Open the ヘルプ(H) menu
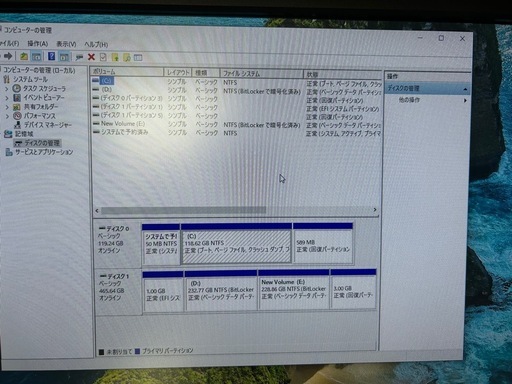Image resolution: width=512 pixels, height=384 pixels. point(96,44)
